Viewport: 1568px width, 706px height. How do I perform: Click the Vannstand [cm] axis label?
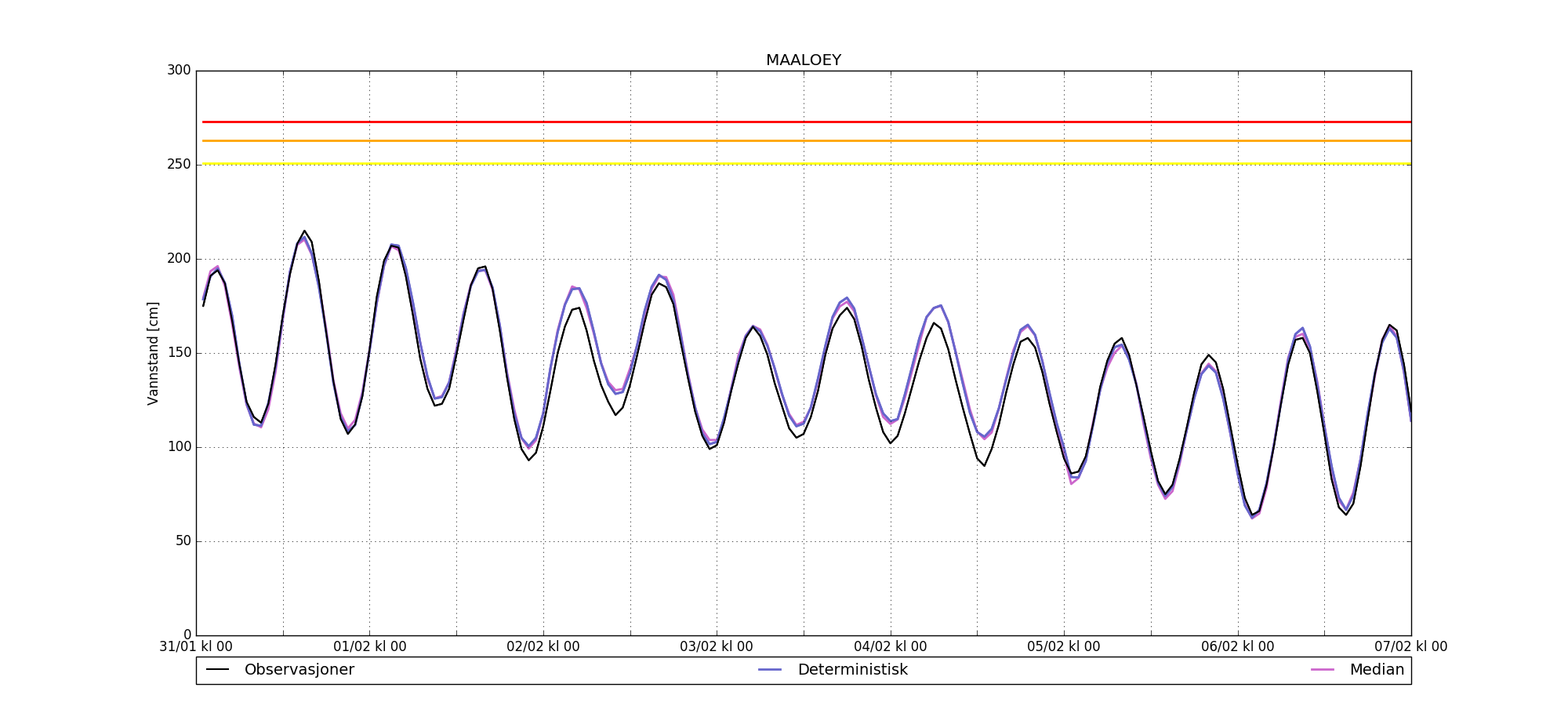pyautogui.click(x=153, y=353)
